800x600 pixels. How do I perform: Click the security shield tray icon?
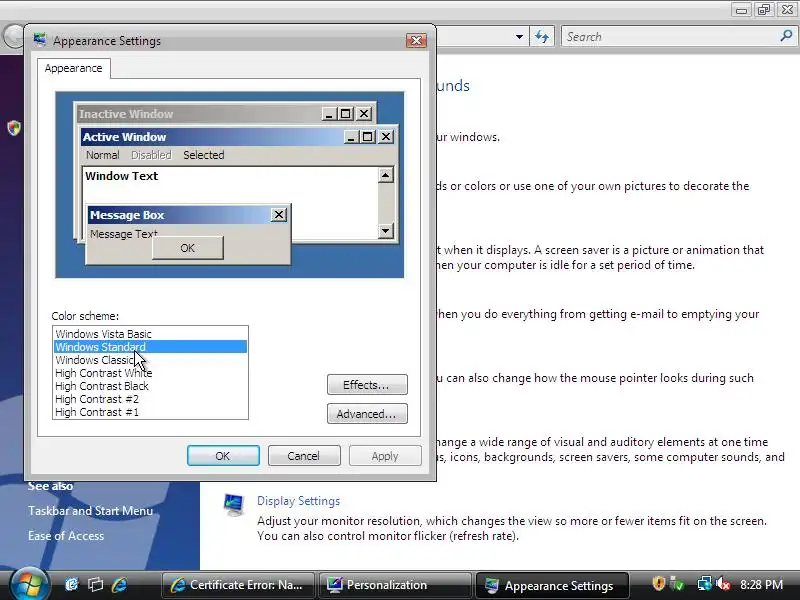[x=659, y=583]
